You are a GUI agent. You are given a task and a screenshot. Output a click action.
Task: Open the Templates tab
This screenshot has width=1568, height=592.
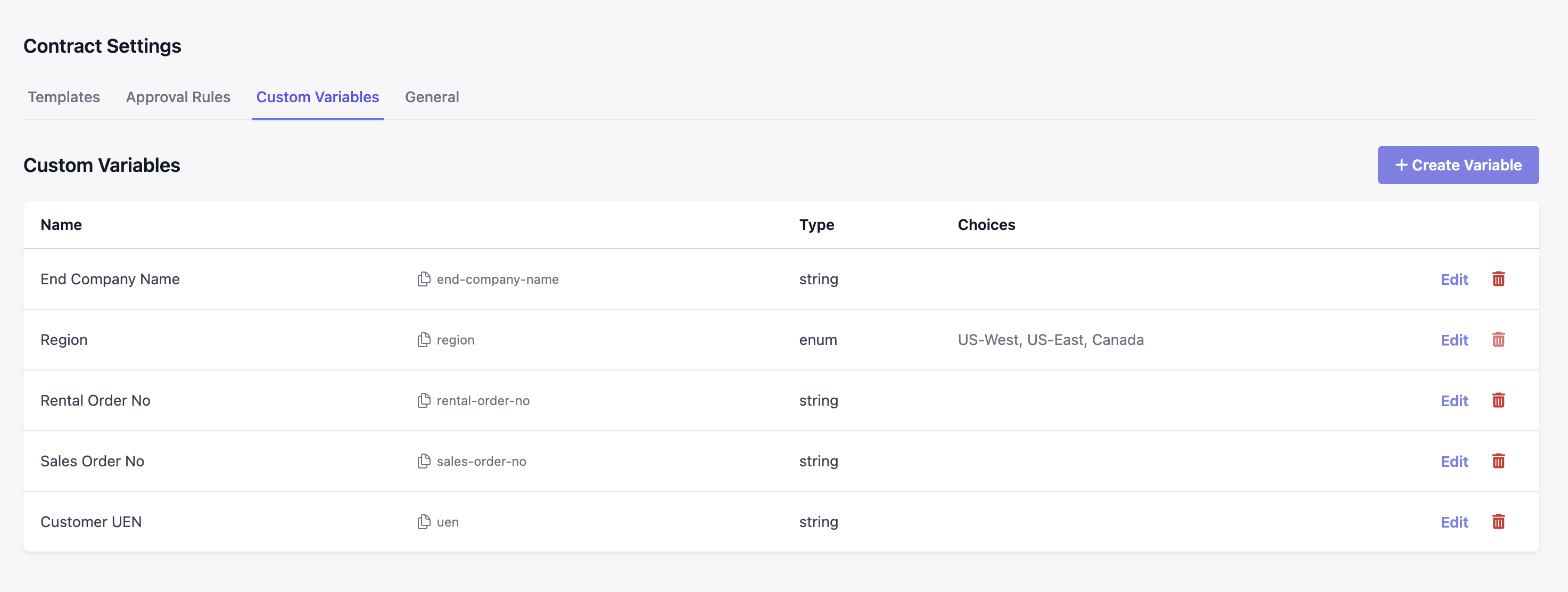(x=64, y=97)
